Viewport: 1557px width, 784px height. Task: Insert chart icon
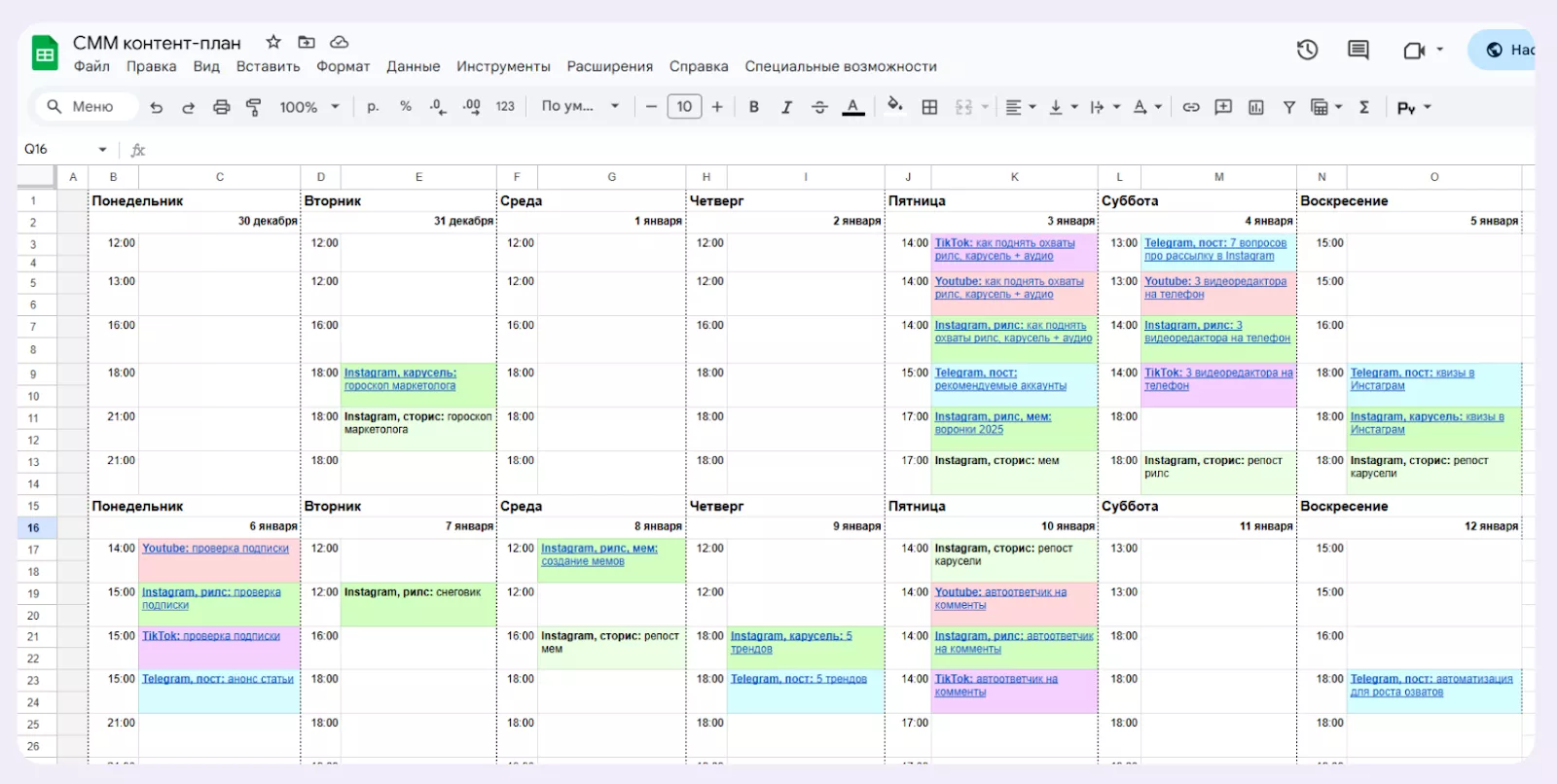coord(1256,107)
